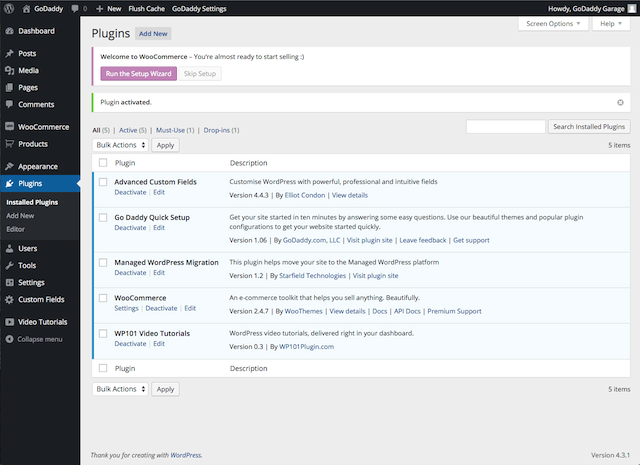Open the comments bubble icon in admin bar
Image resolution: width=640 pixels, height=465 pixels.
click(x=75, y=9)
